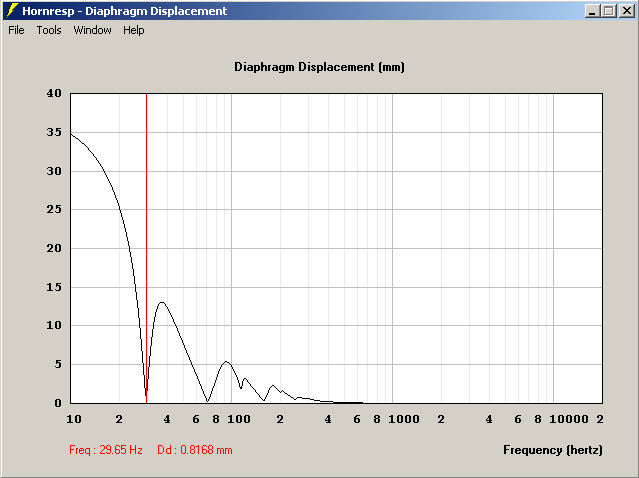This screenshot has height=478, width=639.
Task: Click the 25 label on the displacement axis
Action: [x=54, y=209]
